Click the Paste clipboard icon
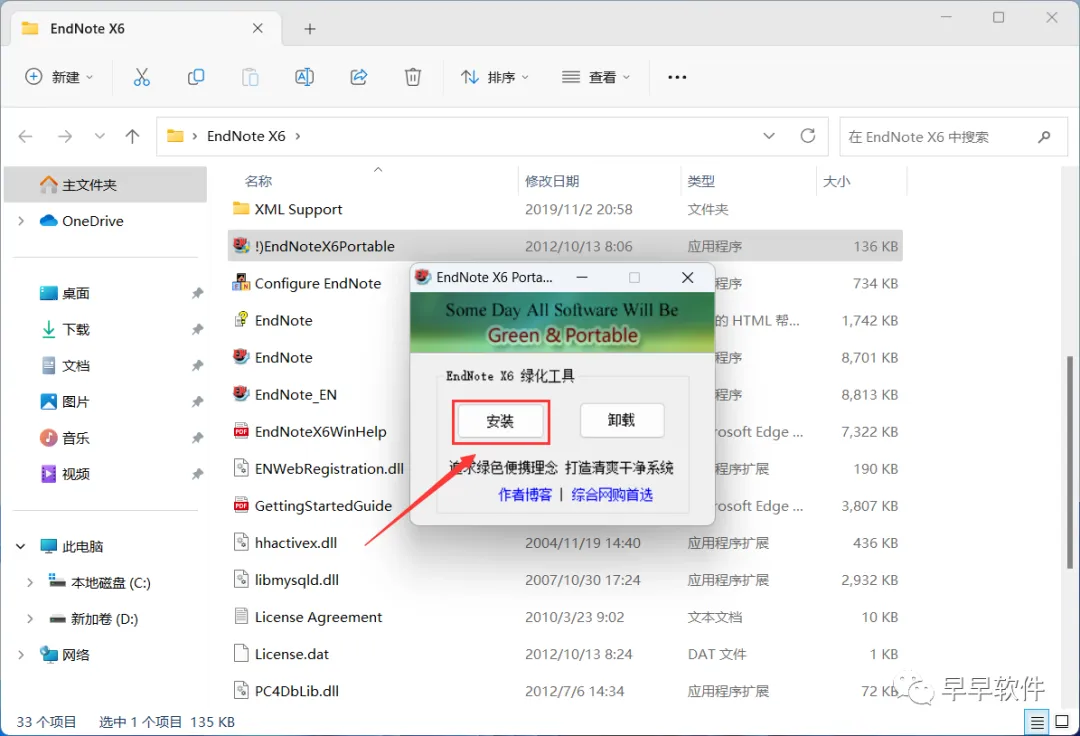 pyautogui.click(x=250, y=77)
